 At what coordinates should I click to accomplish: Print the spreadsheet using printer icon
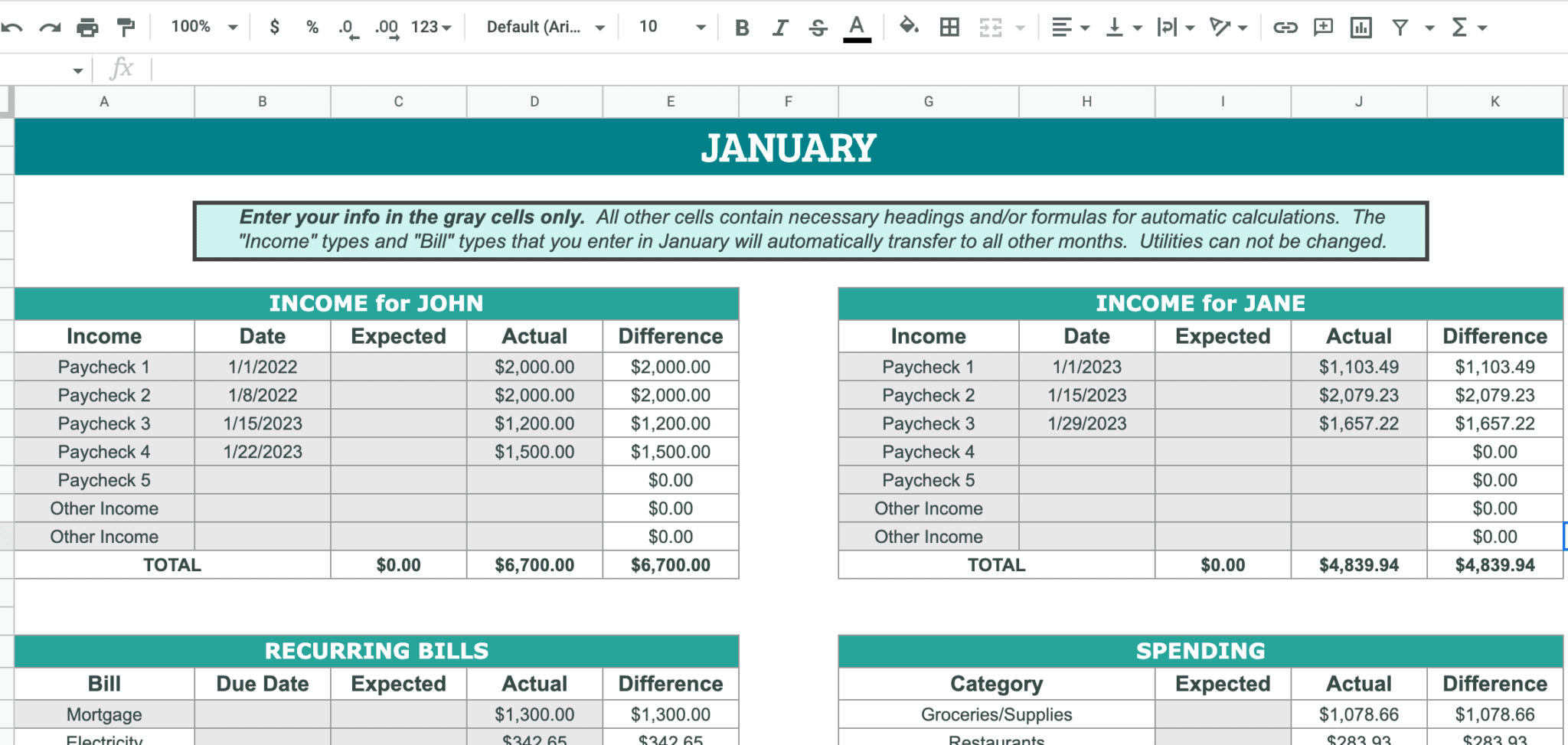[87, 28]
